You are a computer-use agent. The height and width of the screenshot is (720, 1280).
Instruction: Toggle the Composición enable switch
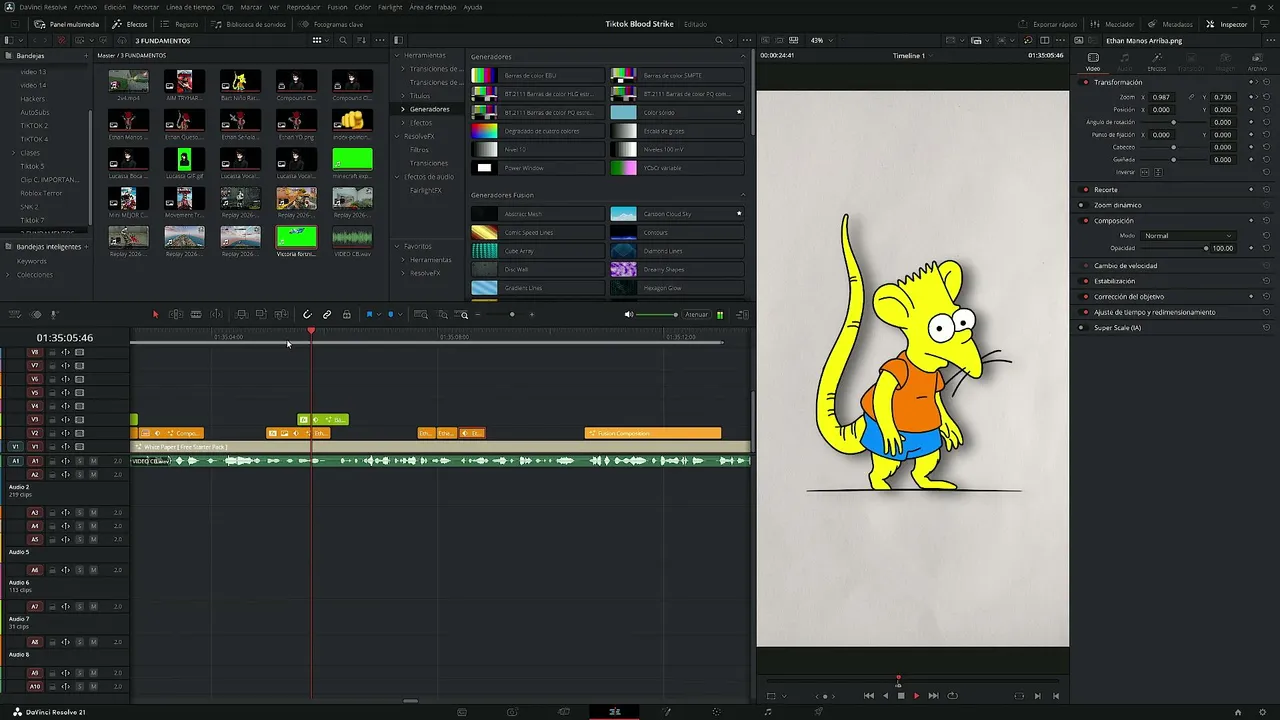click(x=1085, y=220)
